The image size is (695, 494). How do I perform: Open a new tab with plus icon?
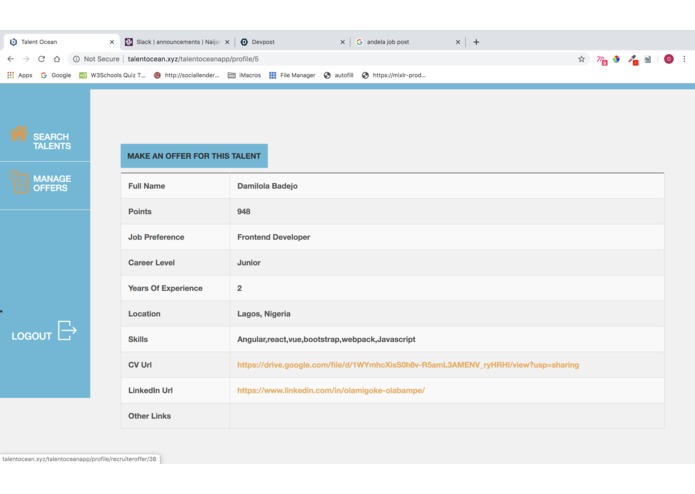pyautogui.click(x=476, y=42)
